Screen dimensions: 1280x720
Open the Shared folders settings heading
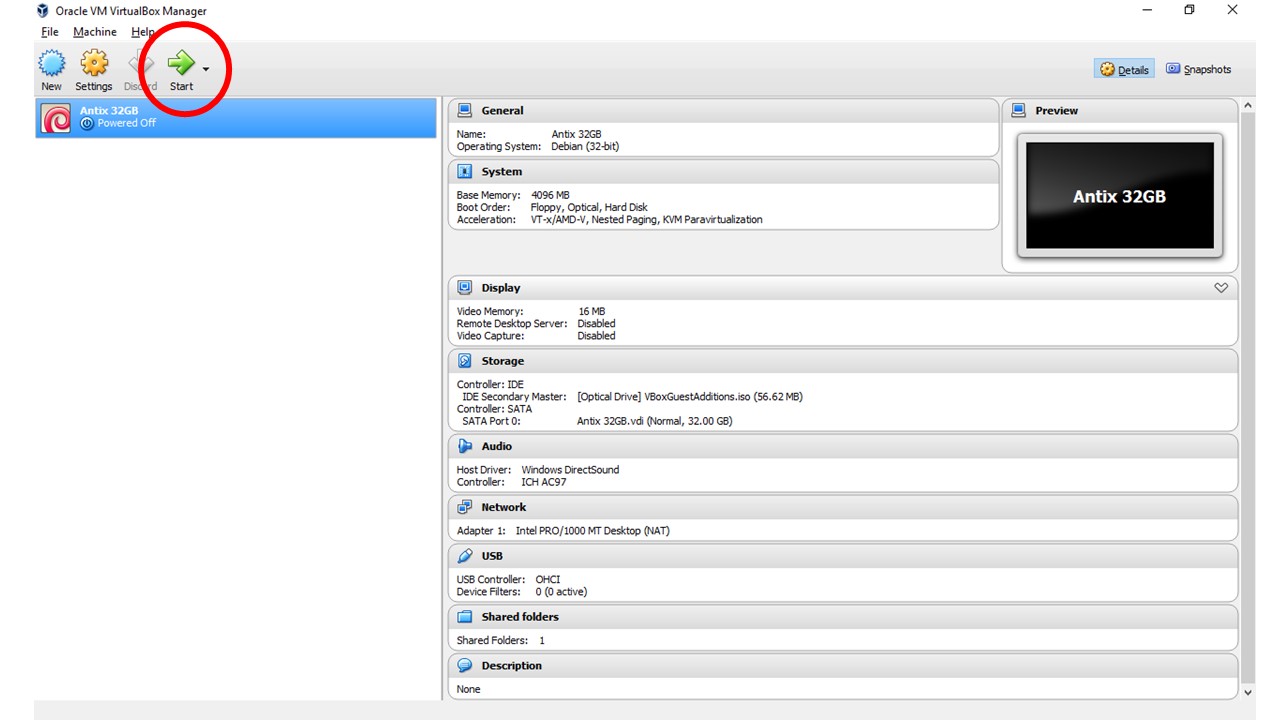(x=520, y=617)
